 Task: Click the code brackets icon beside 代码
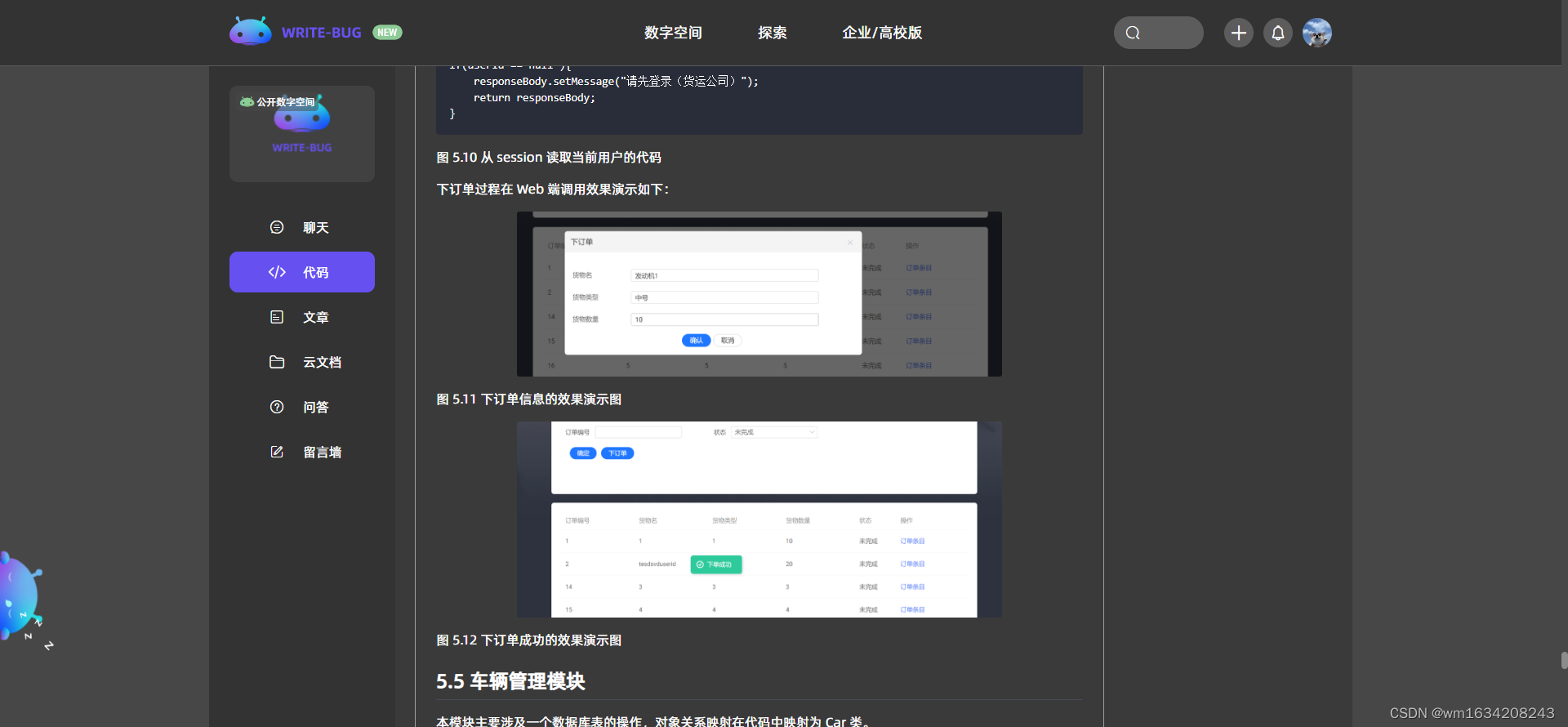(x=277, y=272)
